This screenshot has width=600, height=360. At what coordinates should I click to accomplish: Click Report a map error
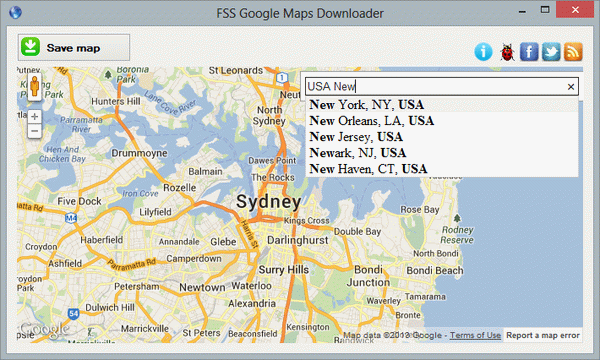coord(543,336)
